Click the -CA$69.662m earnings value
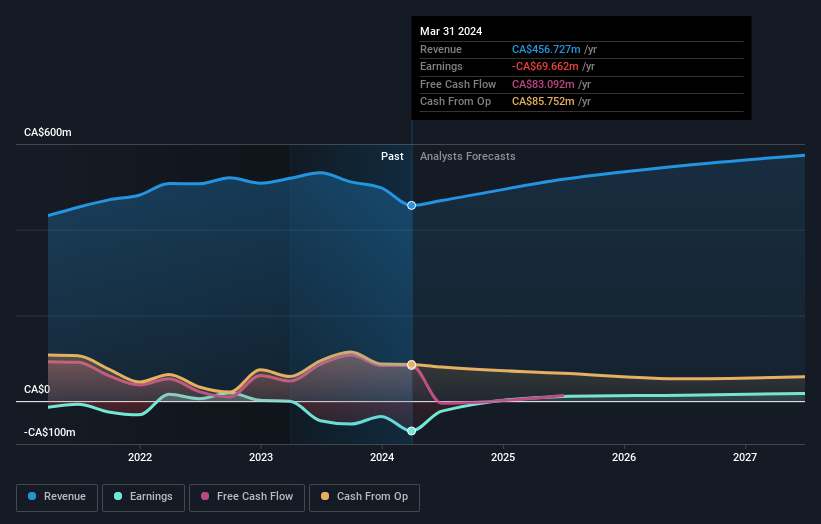821x524 pixels. [545, 66]
